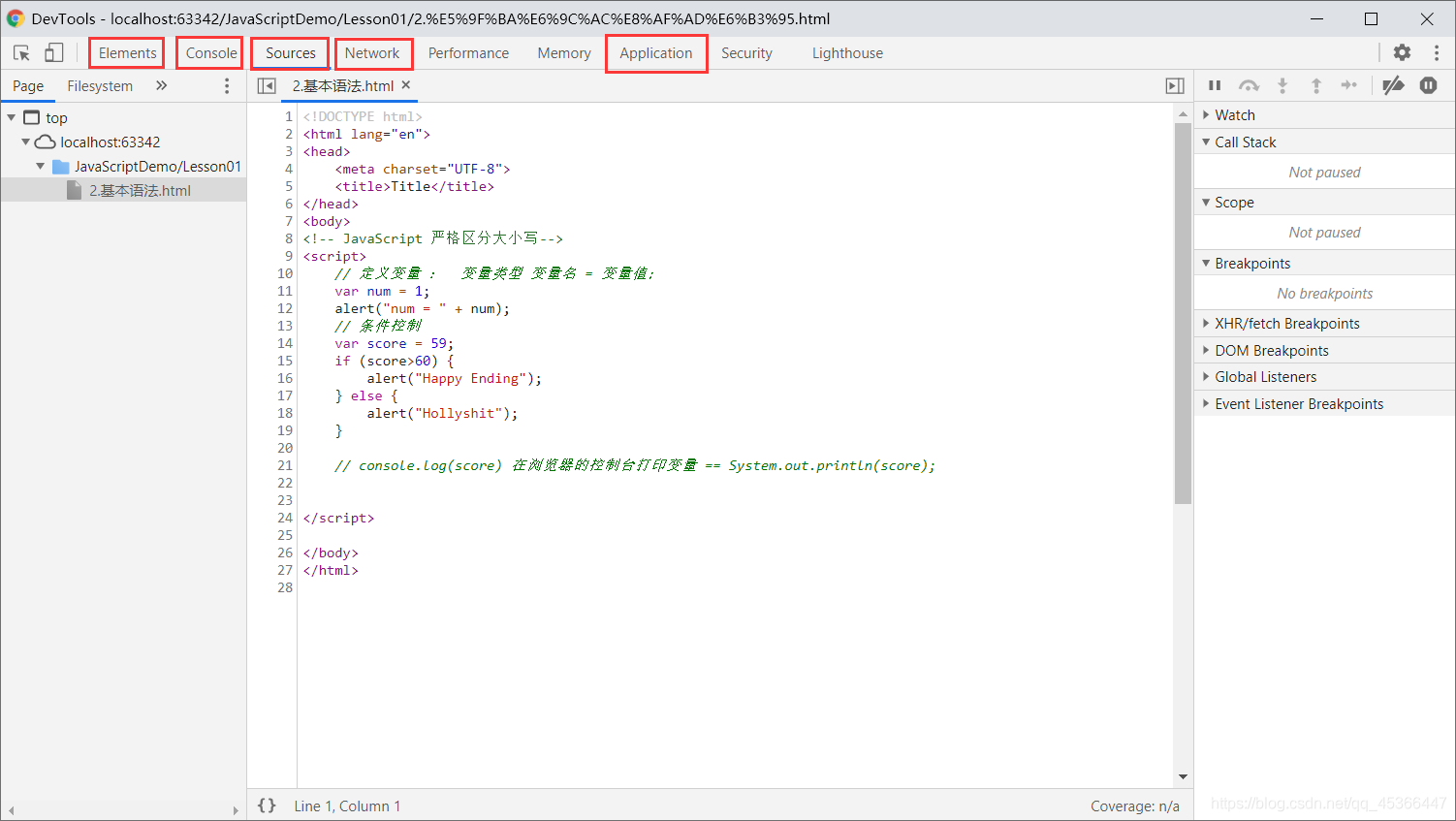Pretty print the source with braces icon
This screenshot has width=1456, height=821.
[267, 805]
